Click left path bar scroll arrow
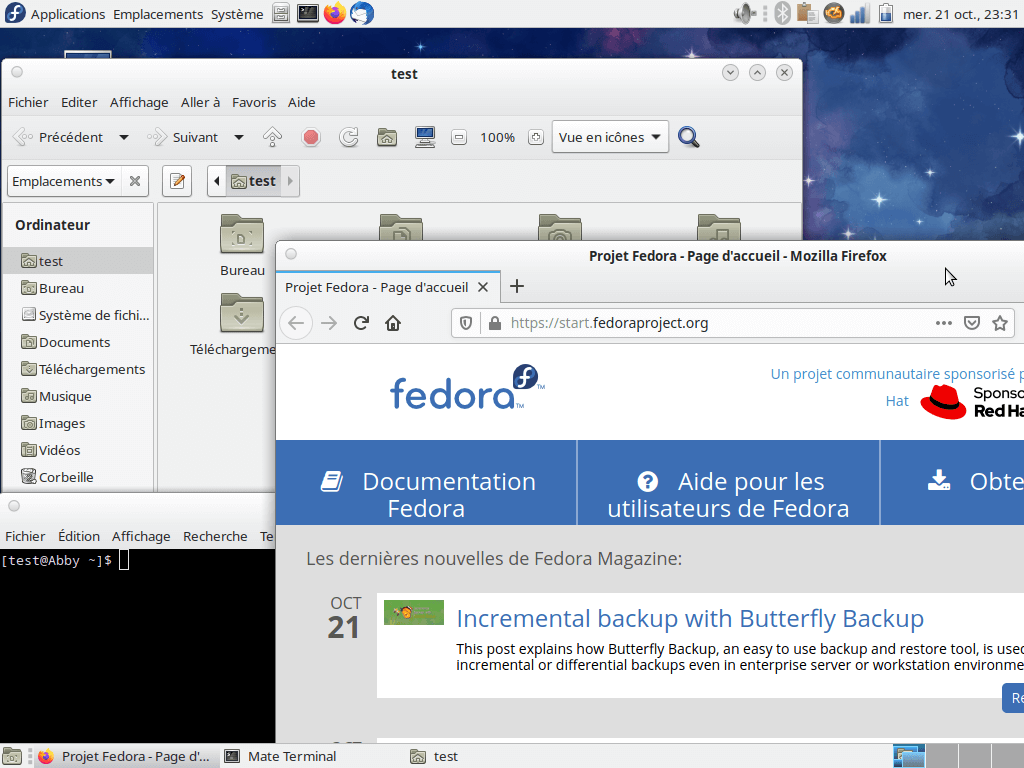The image size is (1024, 768). 217,181
